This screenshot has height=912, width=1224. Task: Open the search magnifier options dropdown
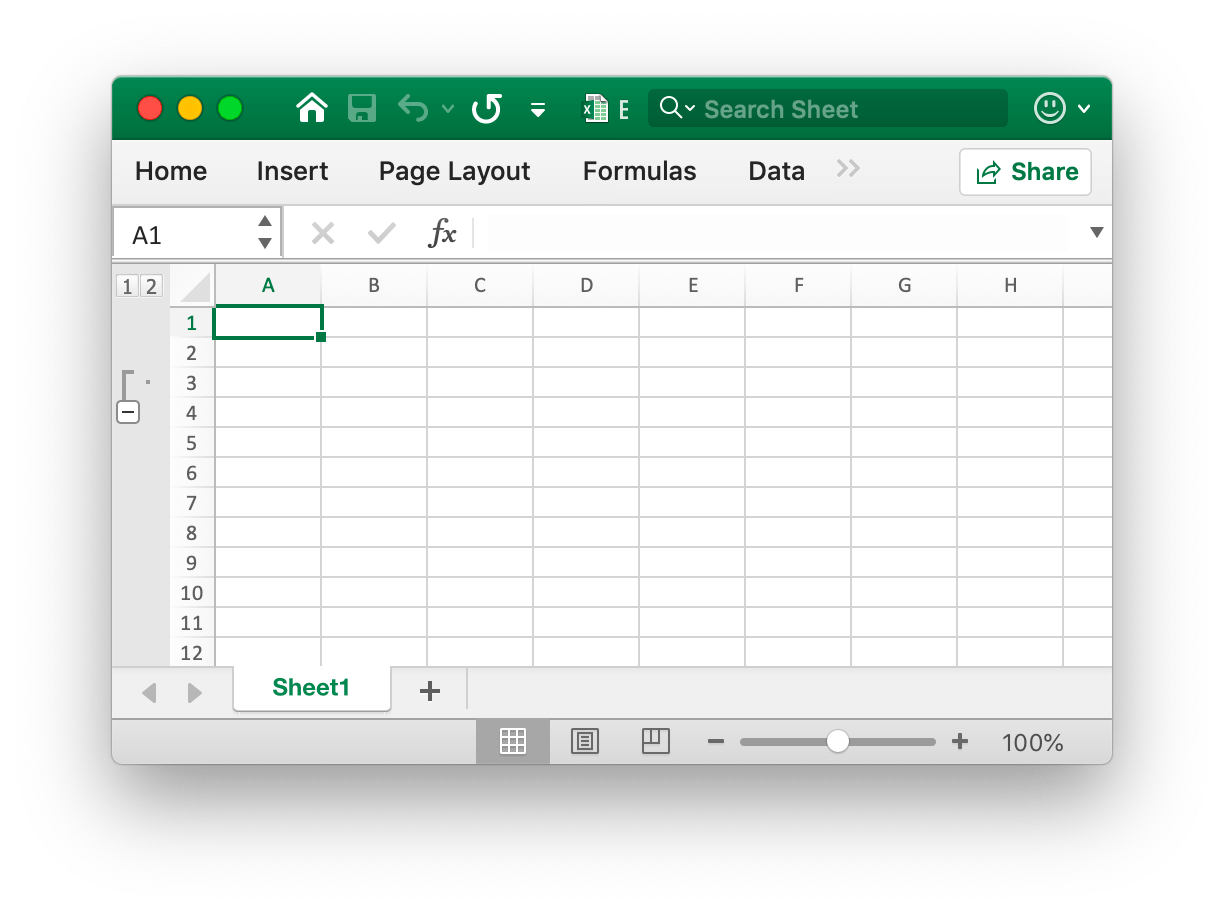click(677, 108)
